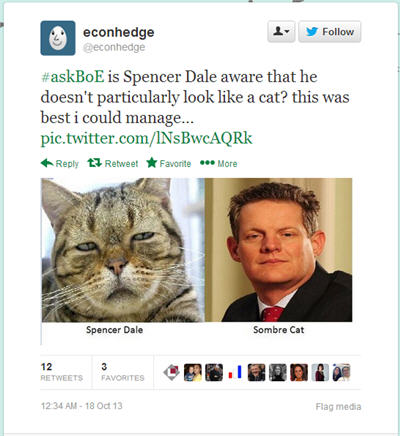Open the red and blue bars avatar
This screenshot has width=400, height=436.
[235, 372]
